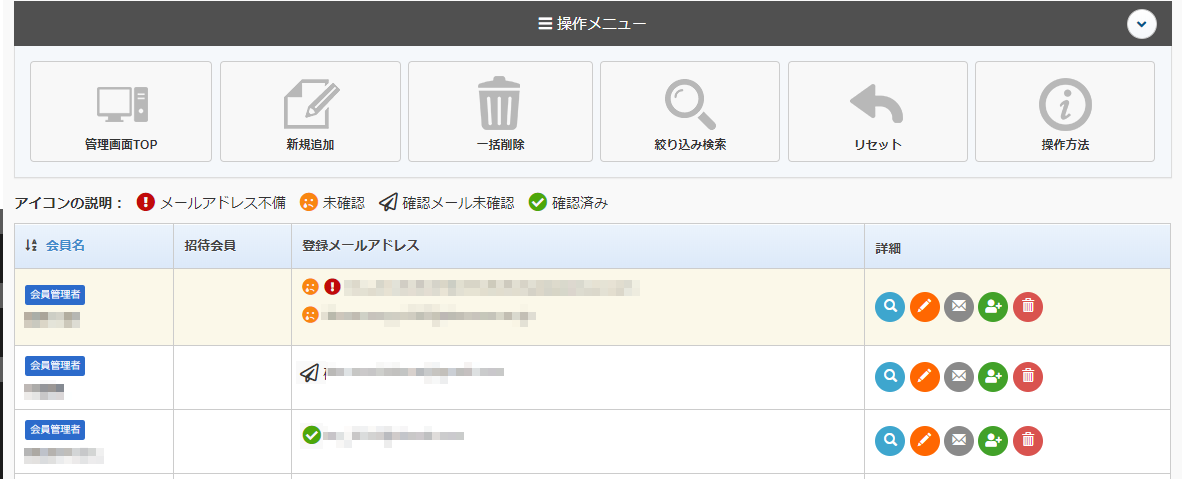Send mail to first row member
The height and width of the screenshot is (479, 1182).
tap(959, 307)
